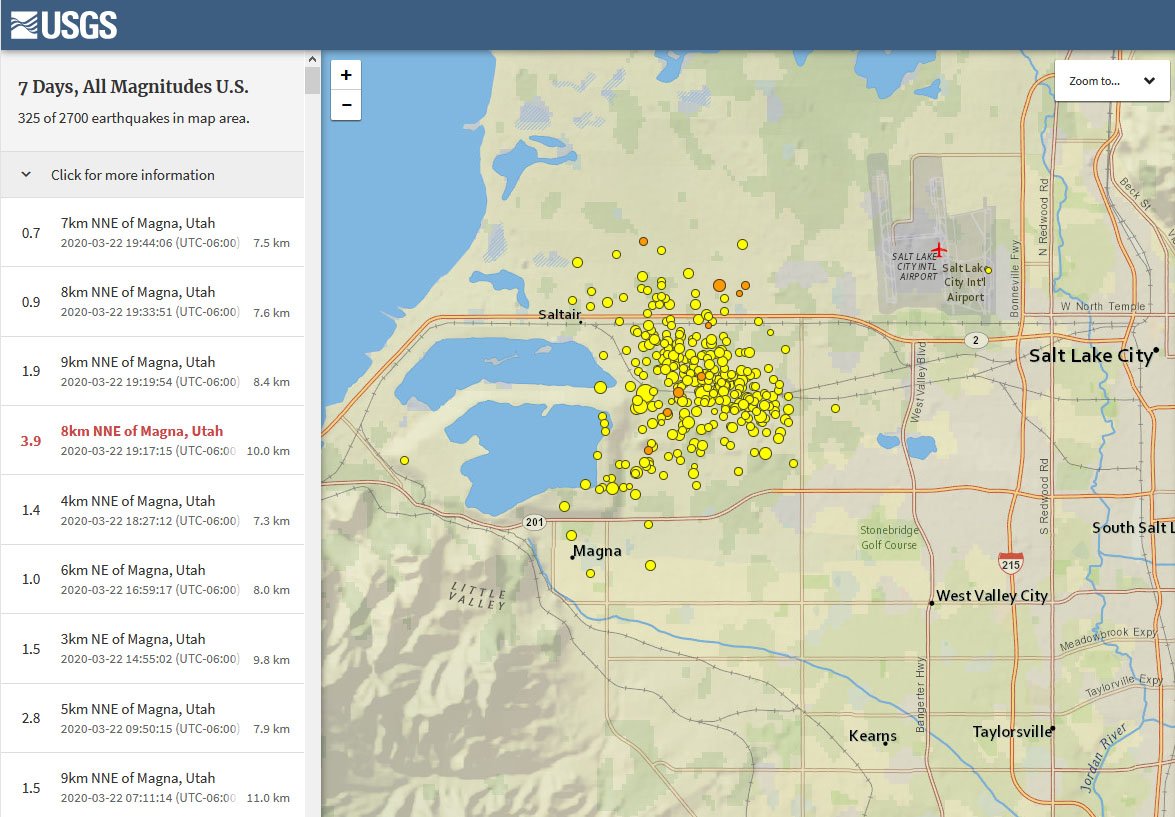
Task: Click the chevron beside Click for more information
Action: tap(26, 175)
